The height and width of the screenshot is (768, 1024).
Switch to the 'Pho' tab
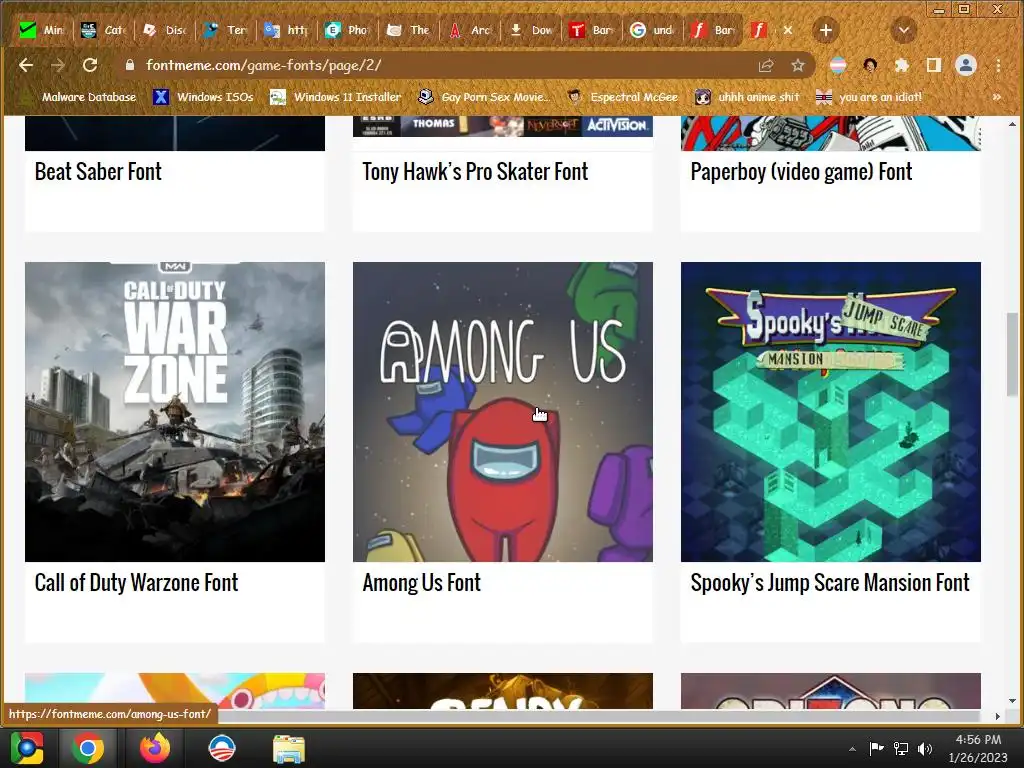347,30
